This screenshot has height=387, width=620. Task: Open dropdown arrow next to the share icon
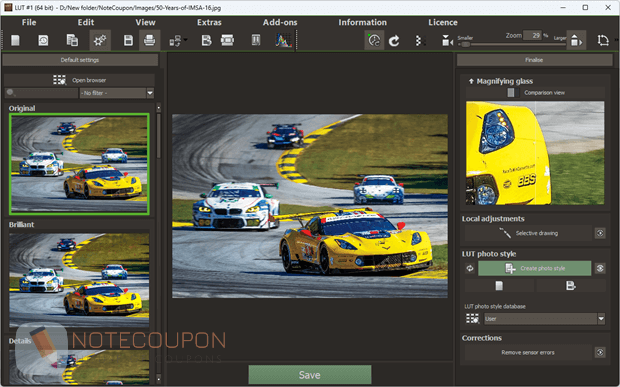(185, 40)
